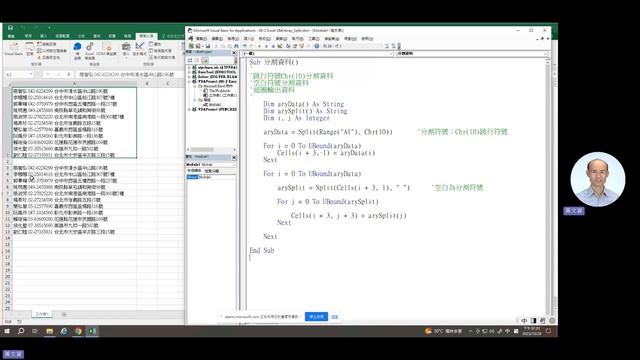Open the procedure dropdown above code window
This screenshot has width=640, height=360.
point(472,53)
